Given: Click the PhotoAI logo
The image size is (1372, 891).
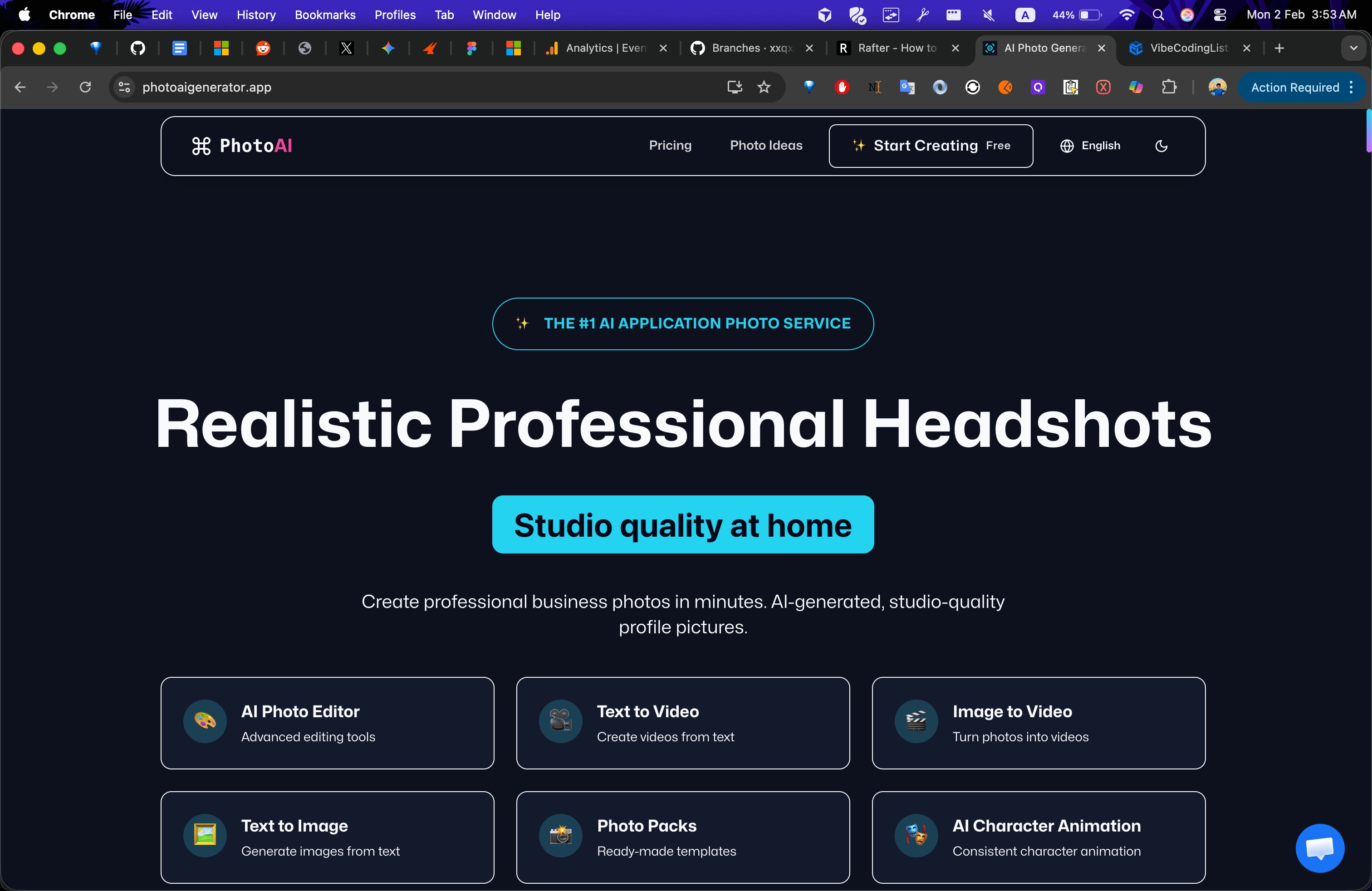Looking at the screenshot, I should pos(242,146).
